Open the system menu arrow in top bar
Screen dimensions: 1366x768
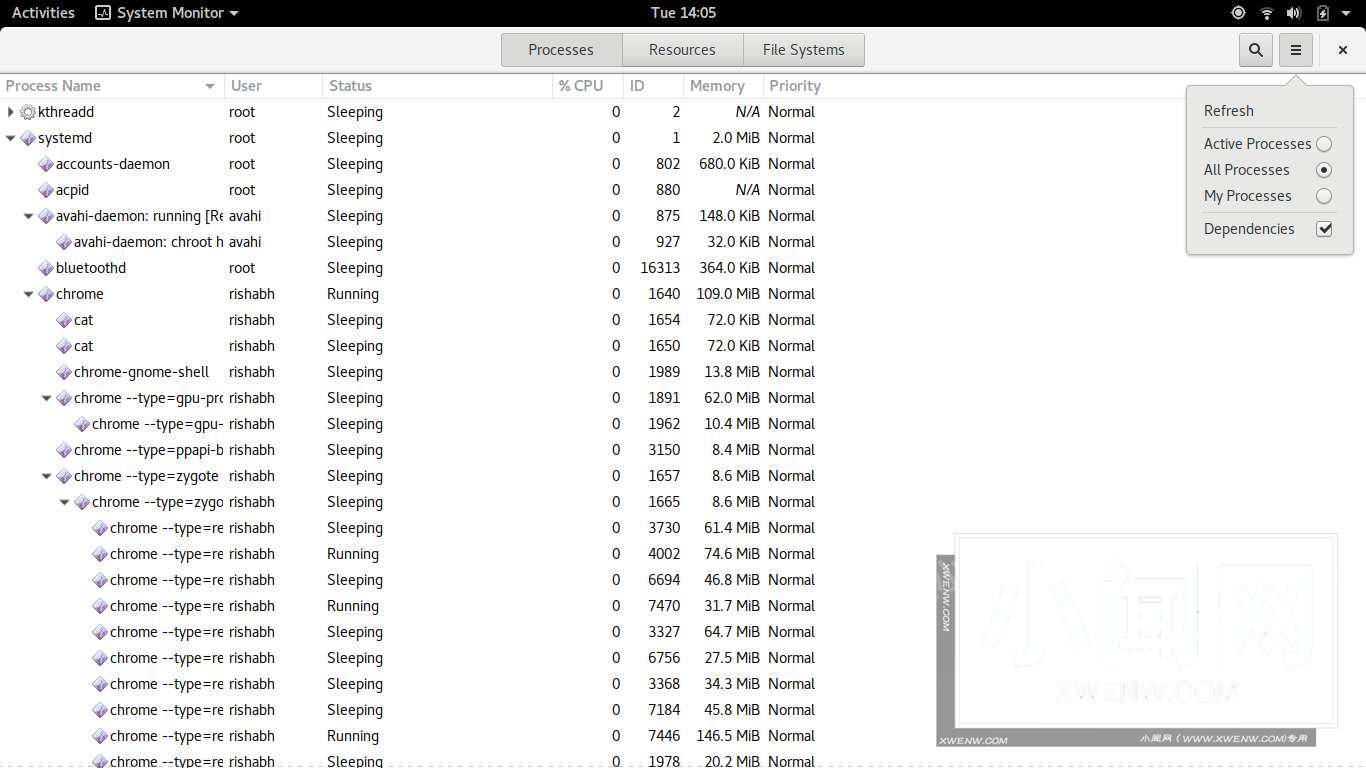tap(1346, 13)
